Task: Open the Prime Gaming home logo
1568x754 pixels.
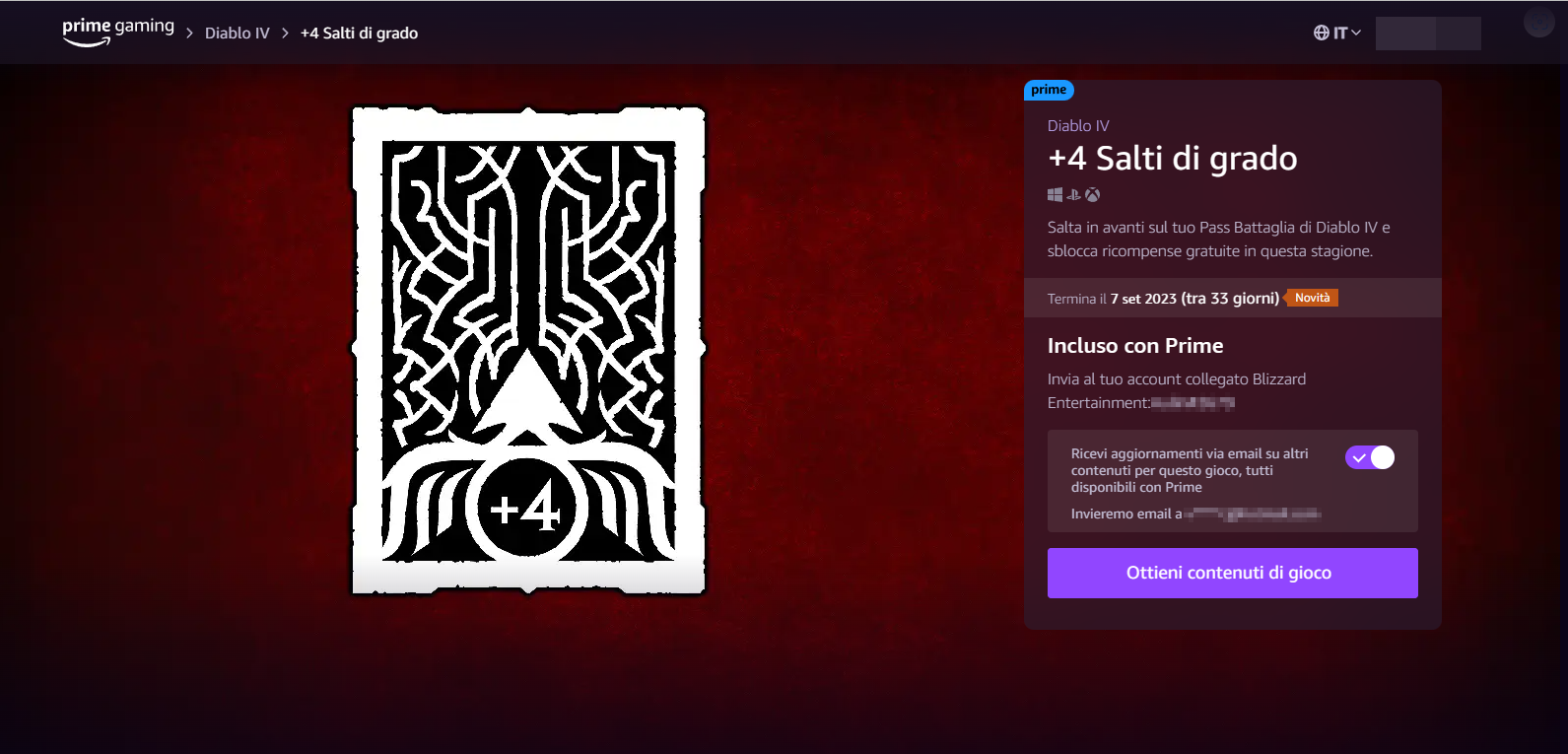Action: (118, 32)
